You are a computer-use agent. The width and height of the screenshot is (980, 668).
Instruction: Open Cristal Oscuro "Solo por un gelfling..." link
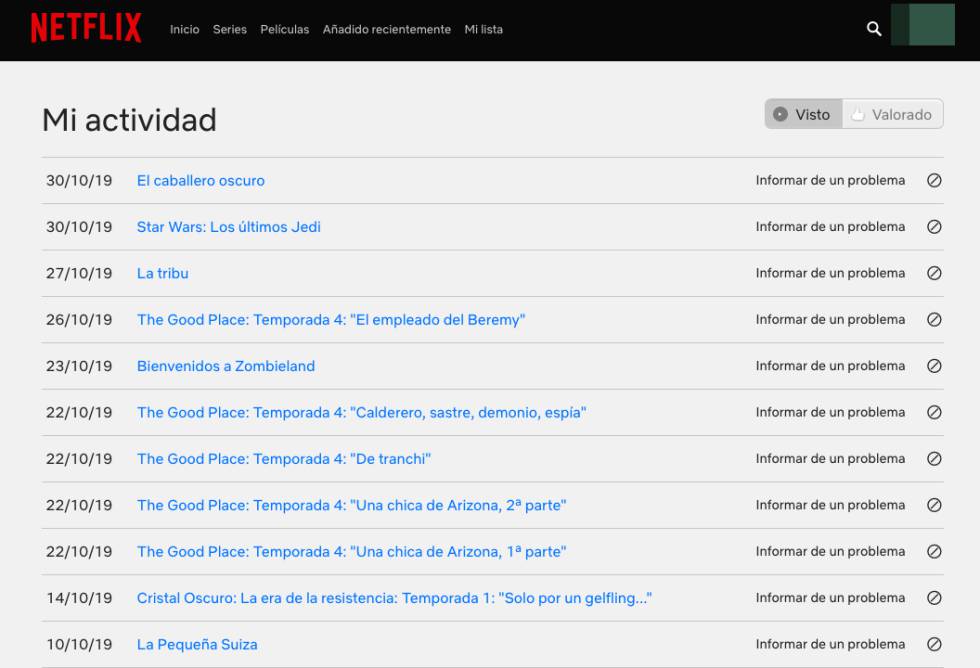(394, 598)
